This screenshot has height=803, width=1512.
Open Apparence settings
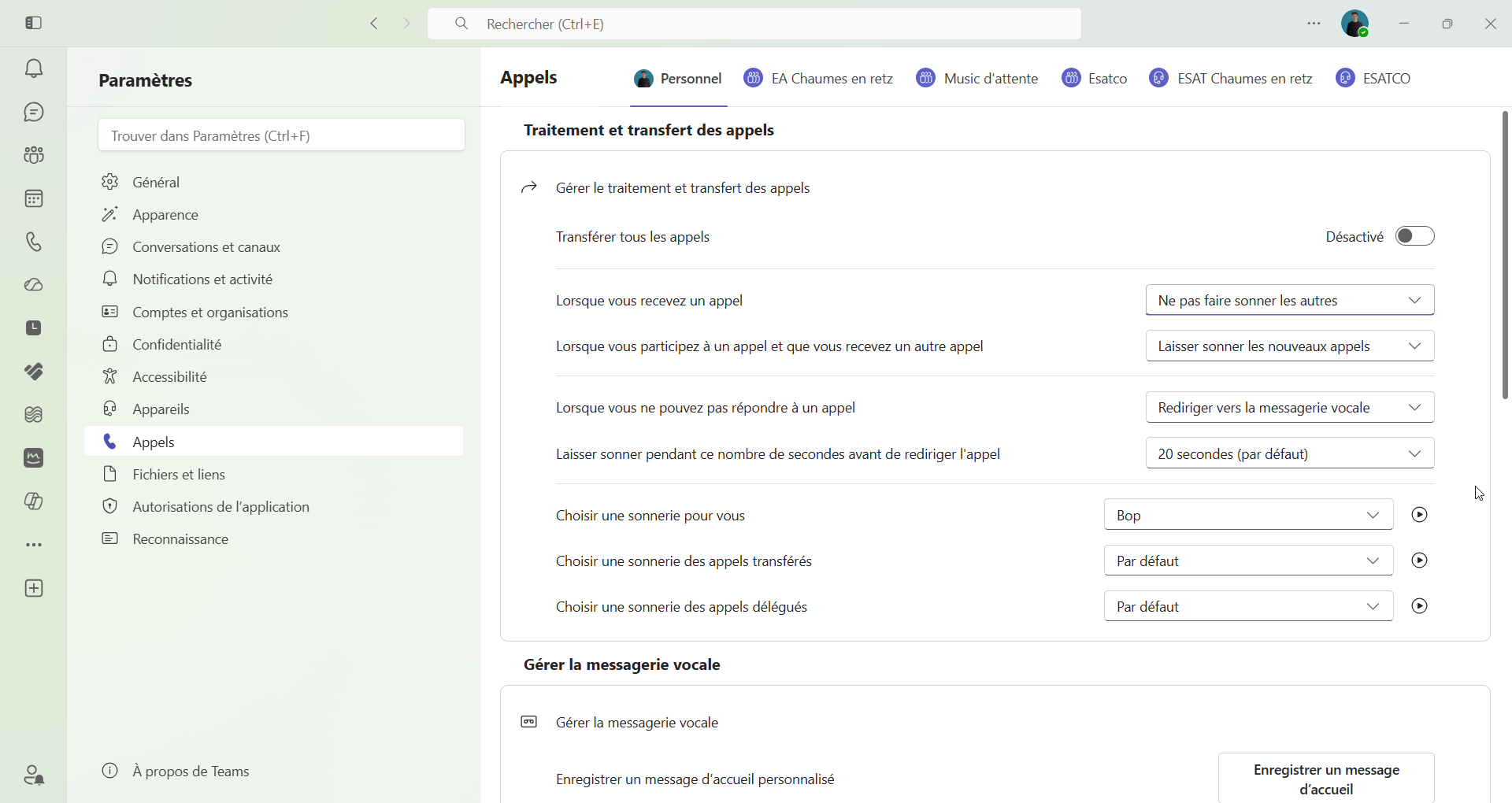pos(274,214)
